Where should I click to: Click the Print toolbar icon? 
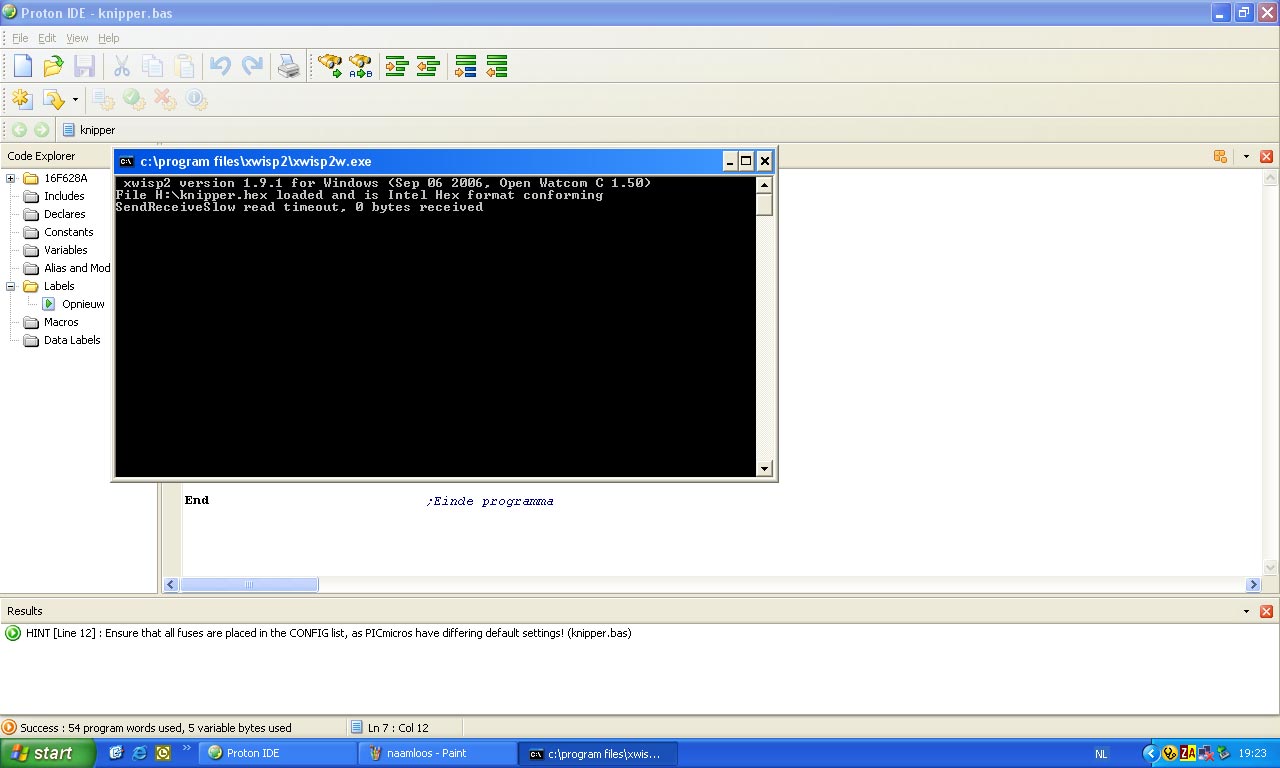pyautogui.click(x=288, y=67)
